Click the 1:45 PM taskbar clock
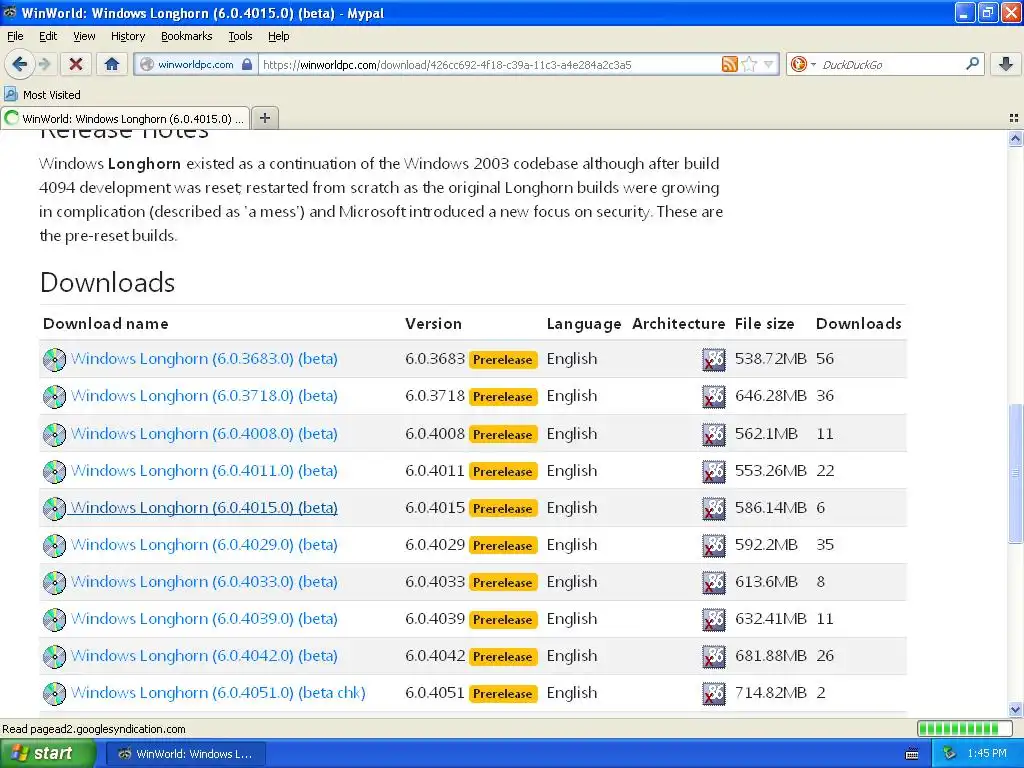 tap(987, 754)
